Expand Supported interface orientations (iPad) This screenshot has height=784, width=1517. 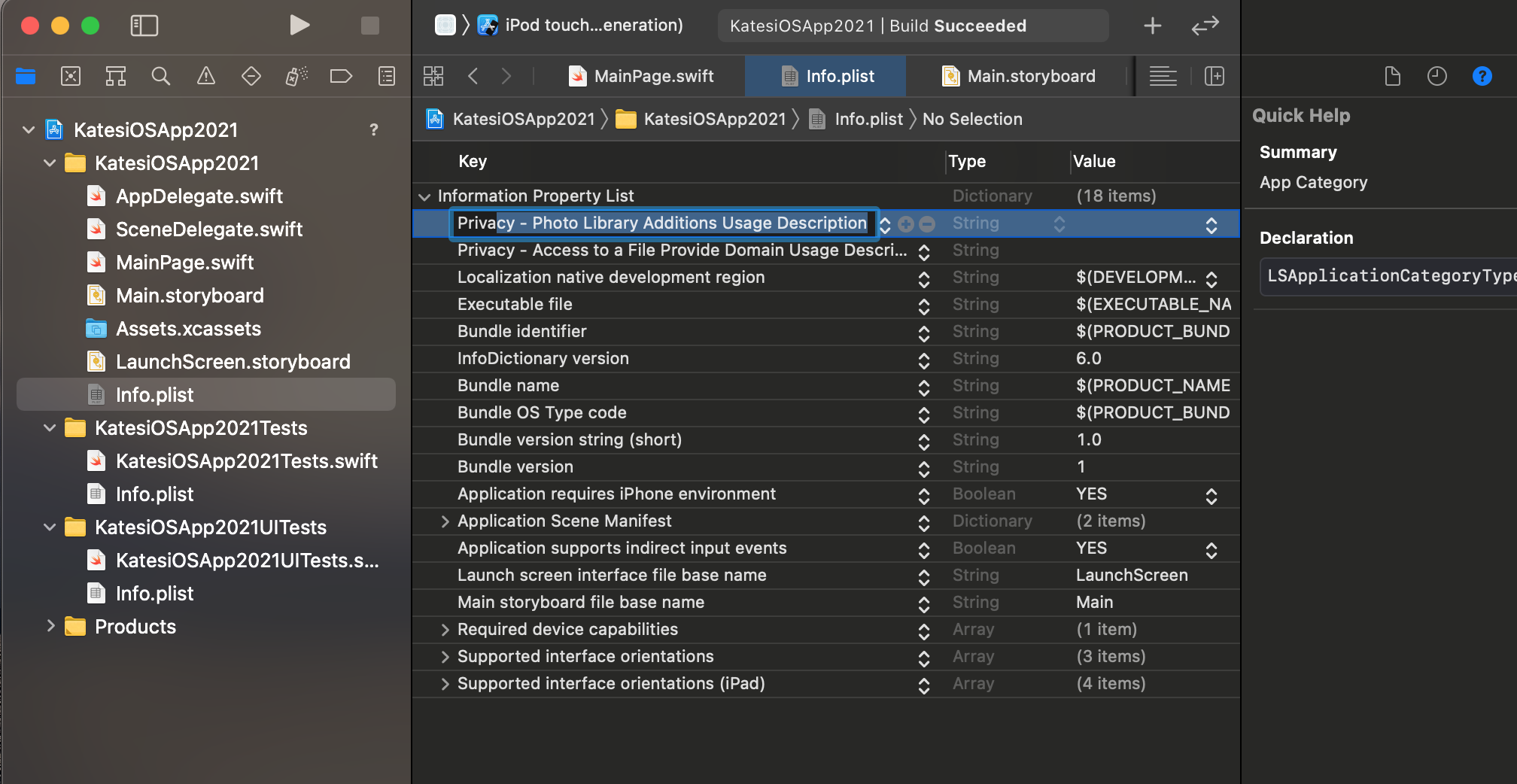[x=445, y=684]
